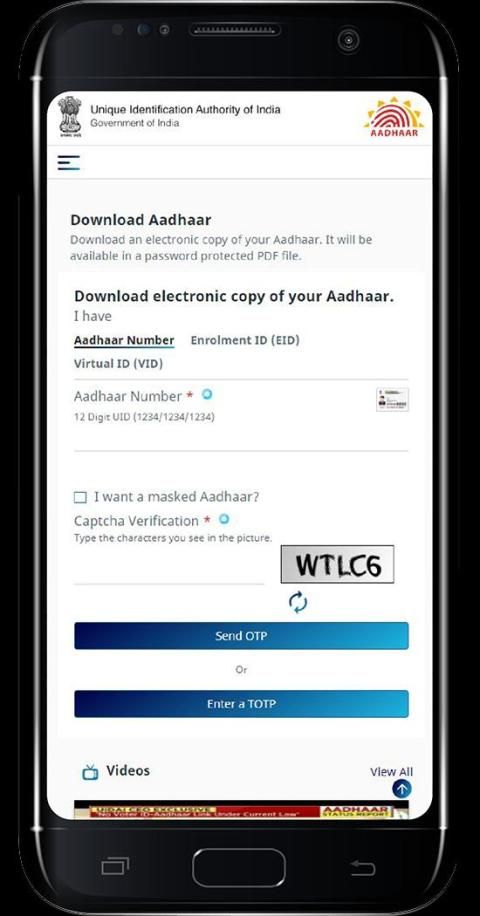Image resolution: width=480 pixels, height=916 pixels.
Task: Open the hamburger navigation menu
Action: tap(68, 162)
